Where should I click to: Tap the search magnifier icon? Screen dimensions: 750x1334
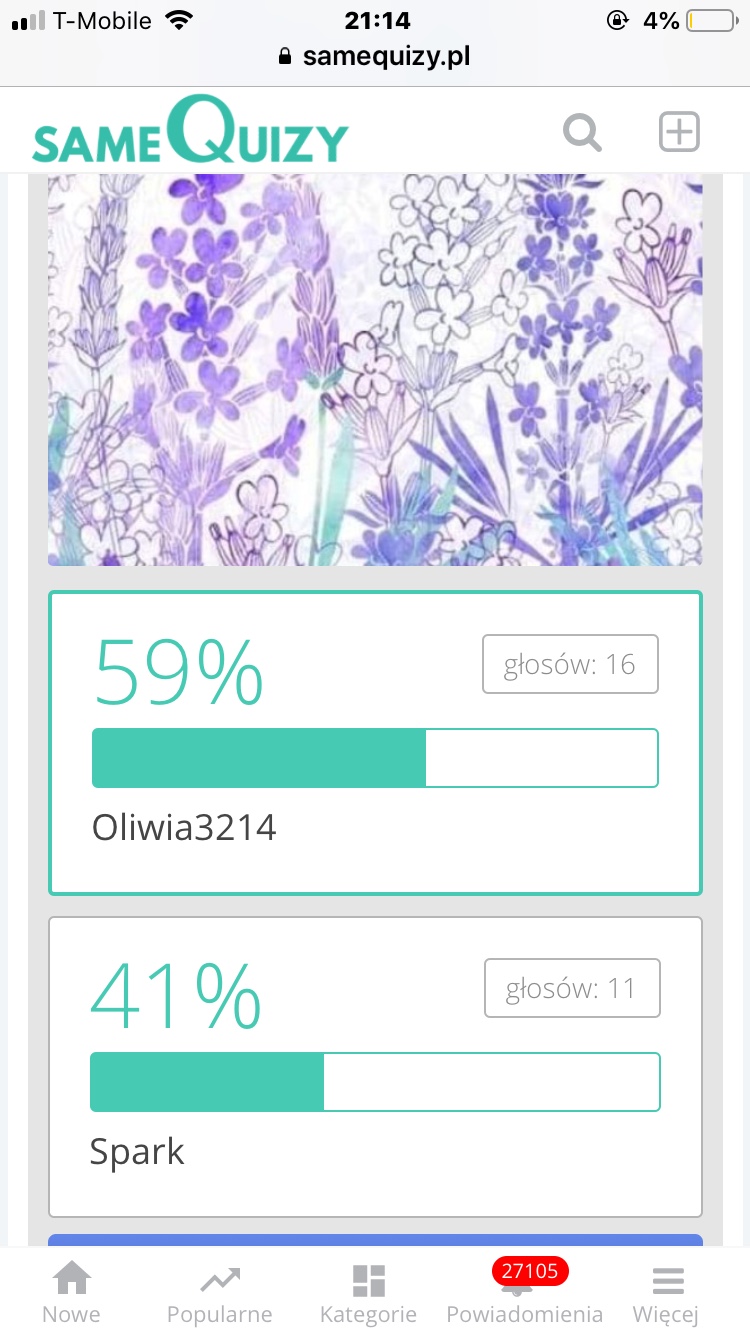(582, 132)
